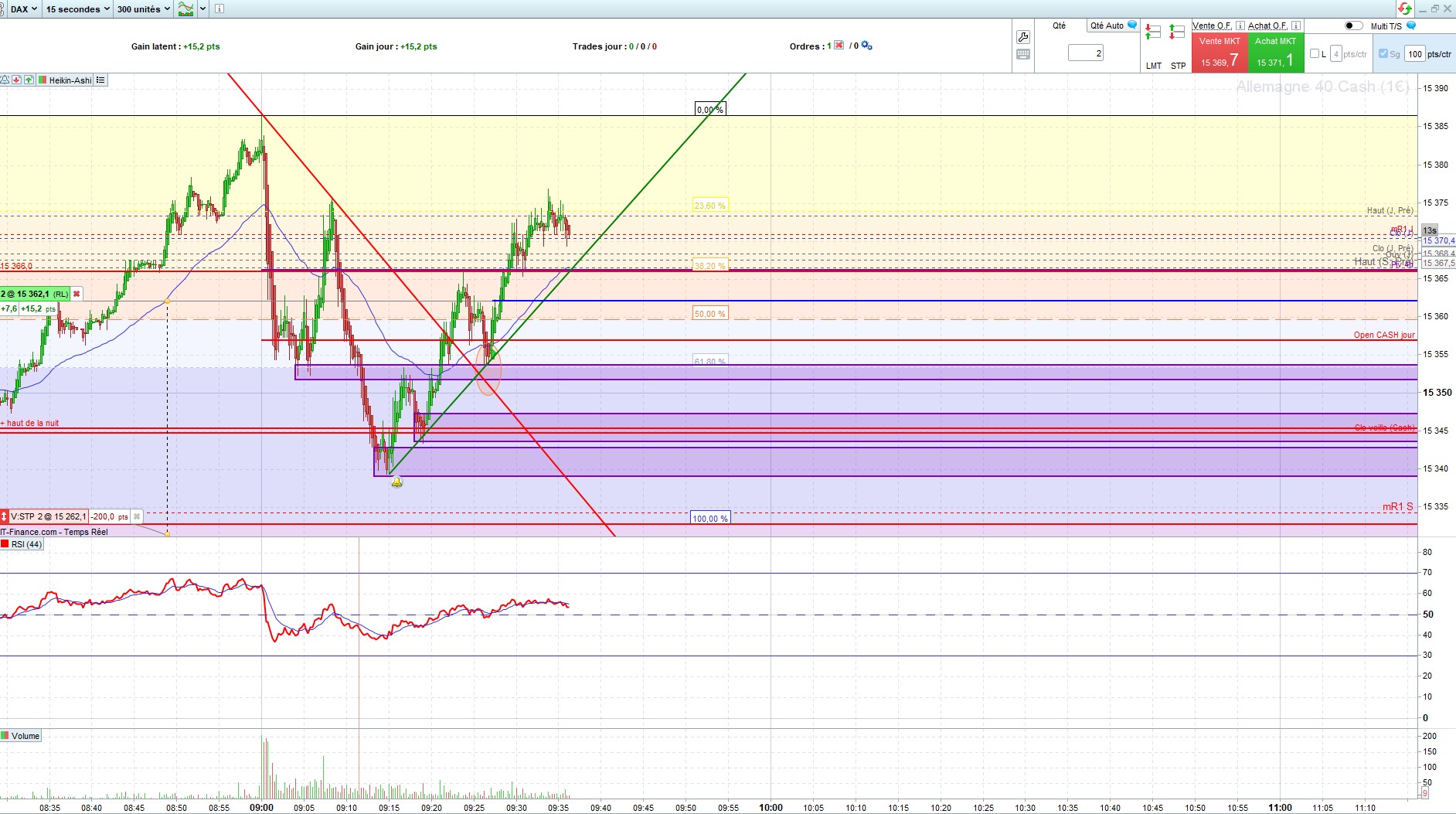Click the Qté quantity input field
Screen dimensions: 1456x814
point(1085,53)
